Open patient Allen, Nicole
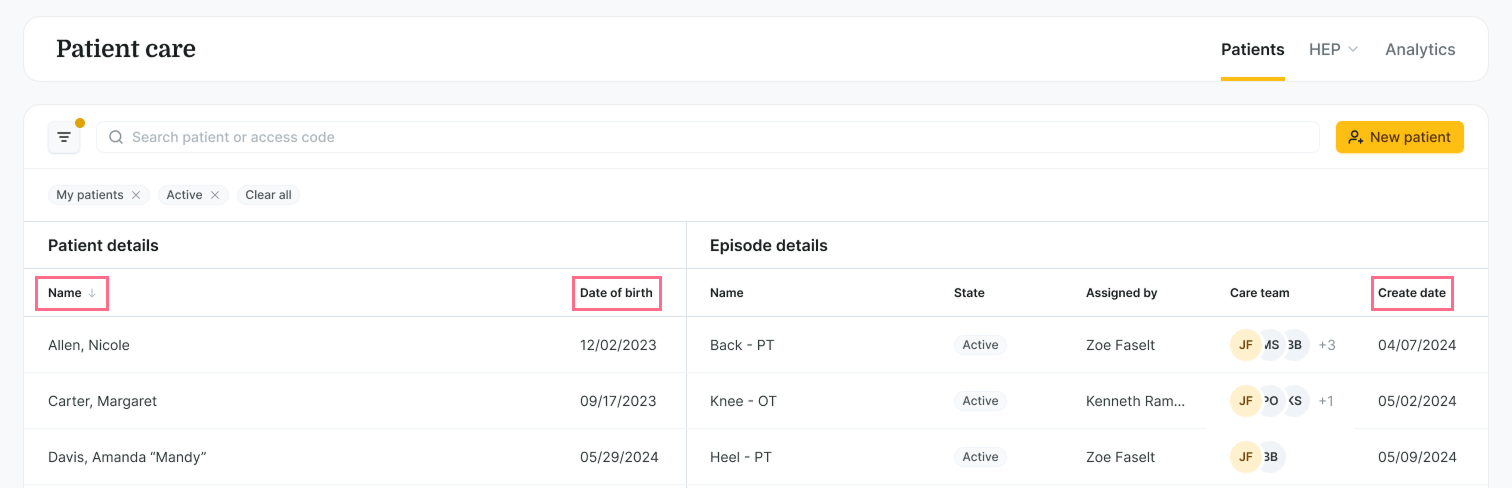This screenshot has height=488, width=1512. click(89, 345)
